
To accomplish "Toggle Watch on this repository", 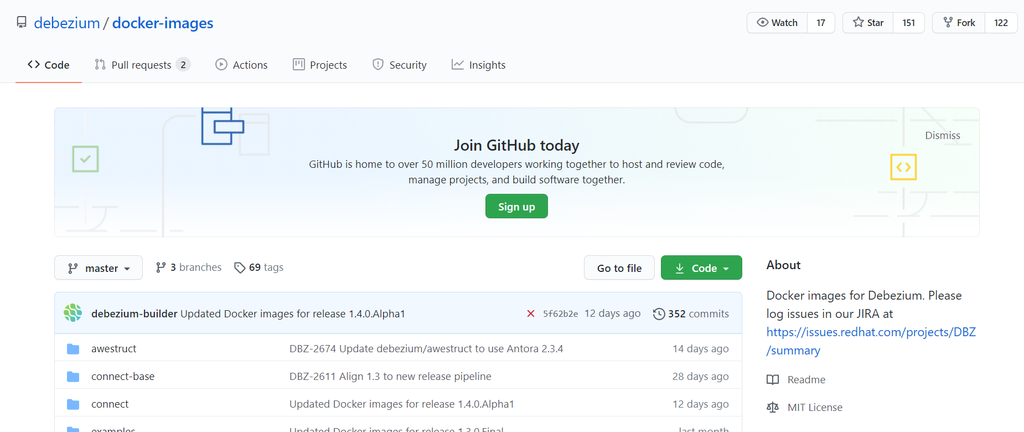I will [777, 23].
